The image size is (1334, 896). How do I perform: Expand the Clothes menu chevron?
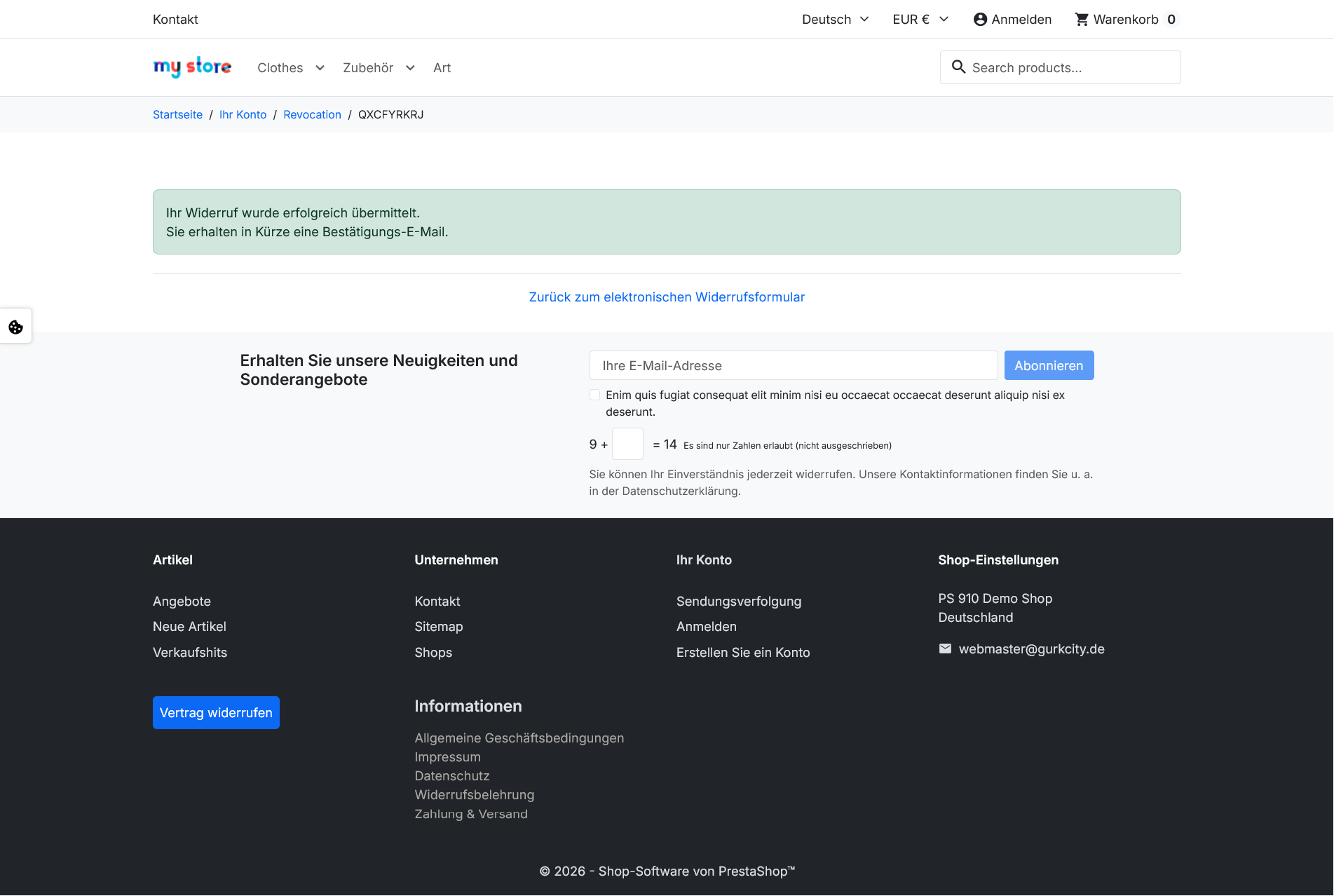[320, 68]
